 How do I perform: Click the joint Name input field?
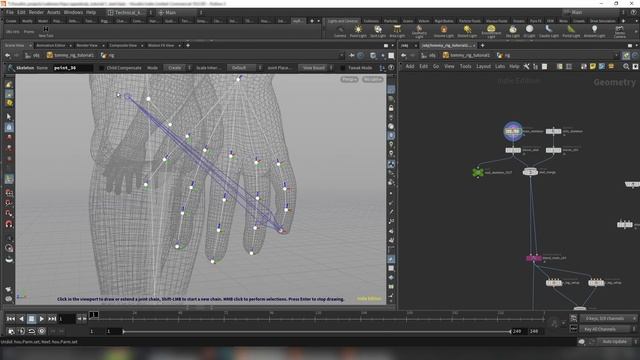pos(73,68)
